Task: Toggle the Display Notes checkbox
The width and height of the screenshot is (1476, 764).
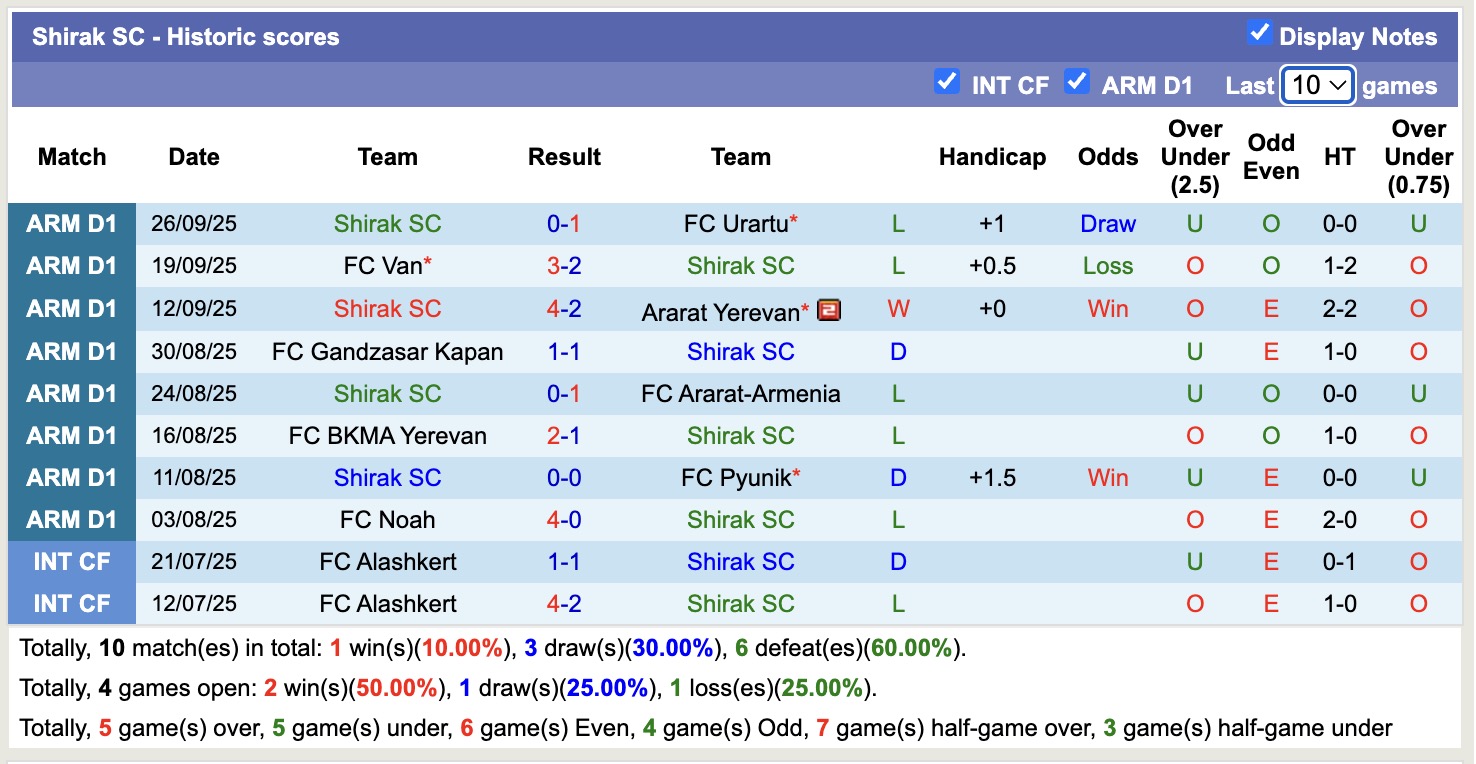Action: 1261,31
